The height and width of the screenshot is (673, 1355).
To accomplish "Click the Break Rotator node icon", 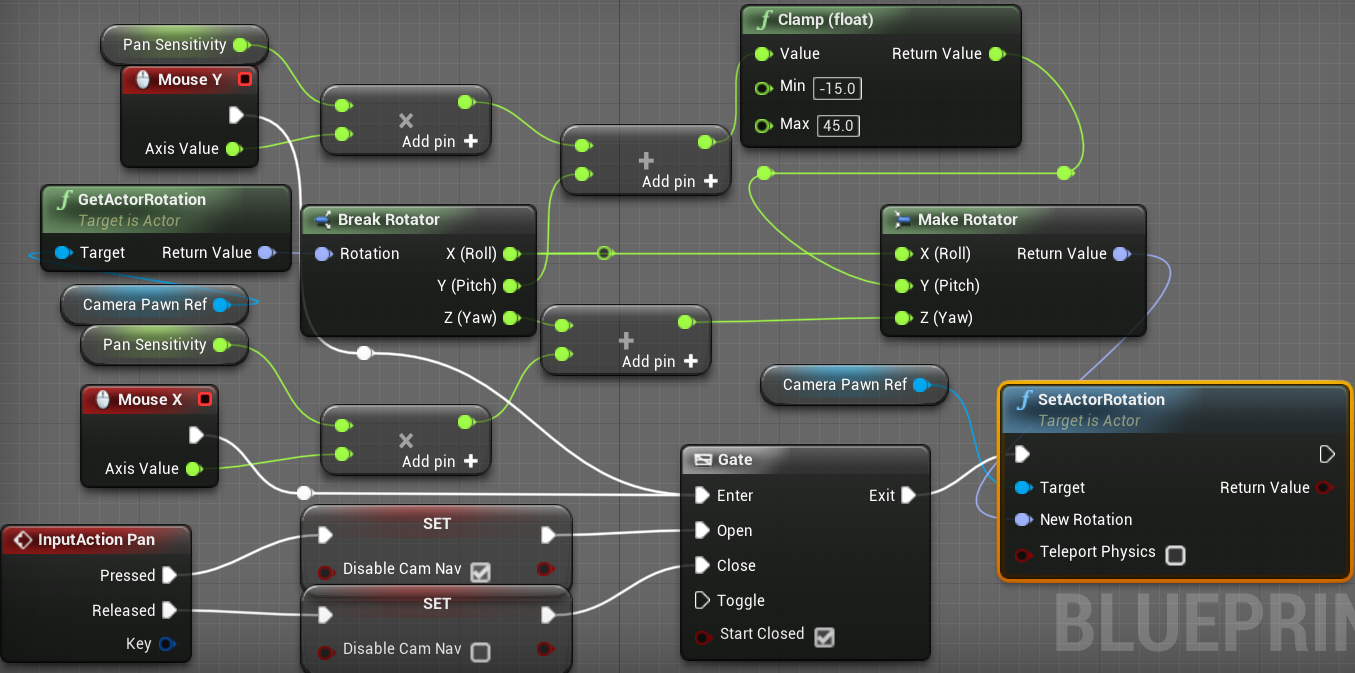I will (322, 220).
